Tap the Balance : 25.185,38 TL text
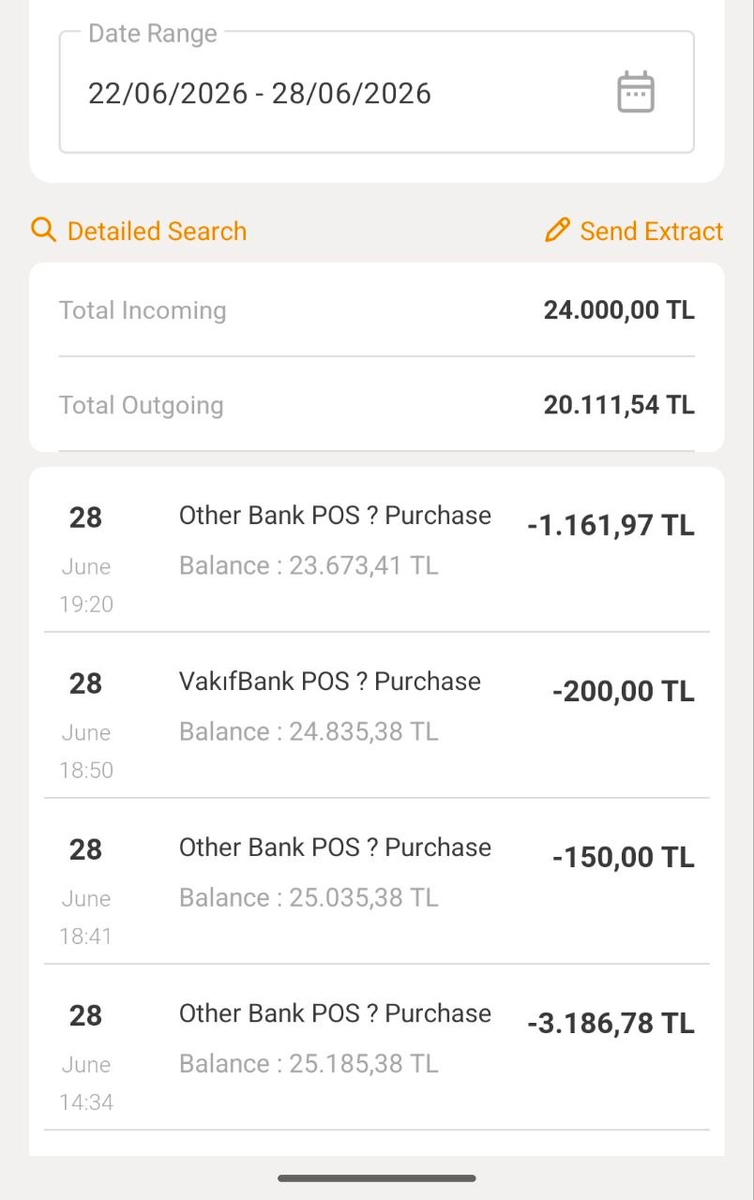 click(x=309, y=1064)
